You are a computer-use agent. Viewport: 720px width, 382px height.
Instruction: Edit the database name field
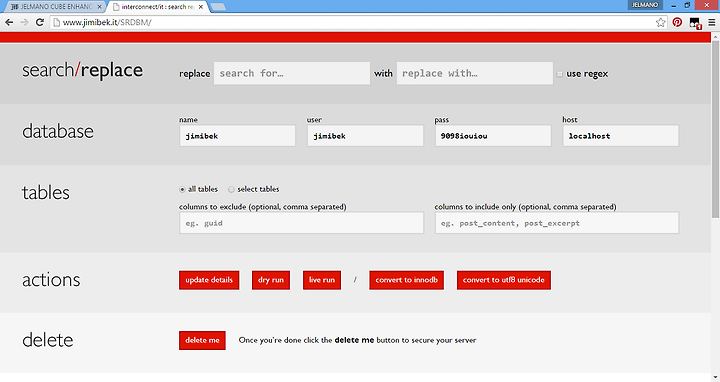(x=237, y=136)
